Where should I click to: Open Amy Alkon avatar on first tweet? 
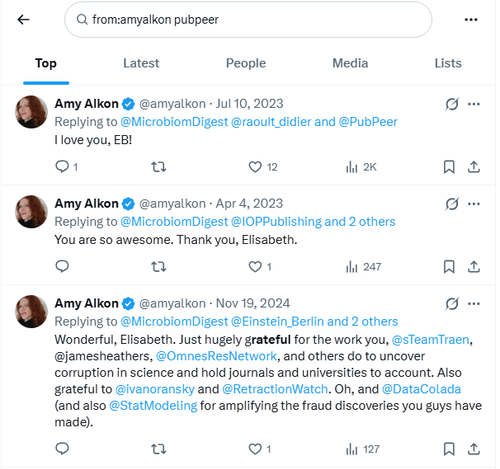click(31, 112)
